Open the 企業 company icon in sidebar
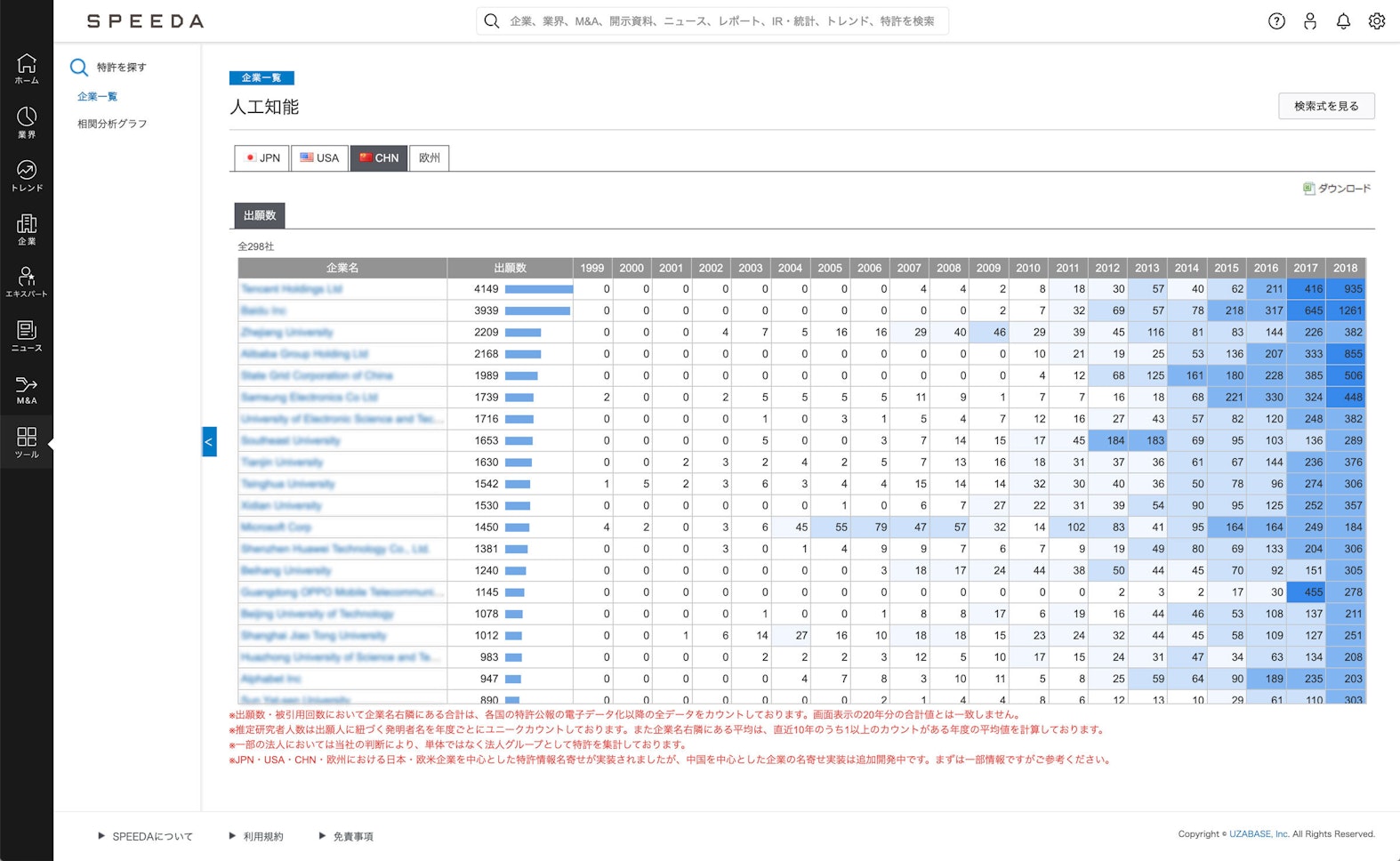The width and height of the screenshot is (1400, 861). (27, 229)
